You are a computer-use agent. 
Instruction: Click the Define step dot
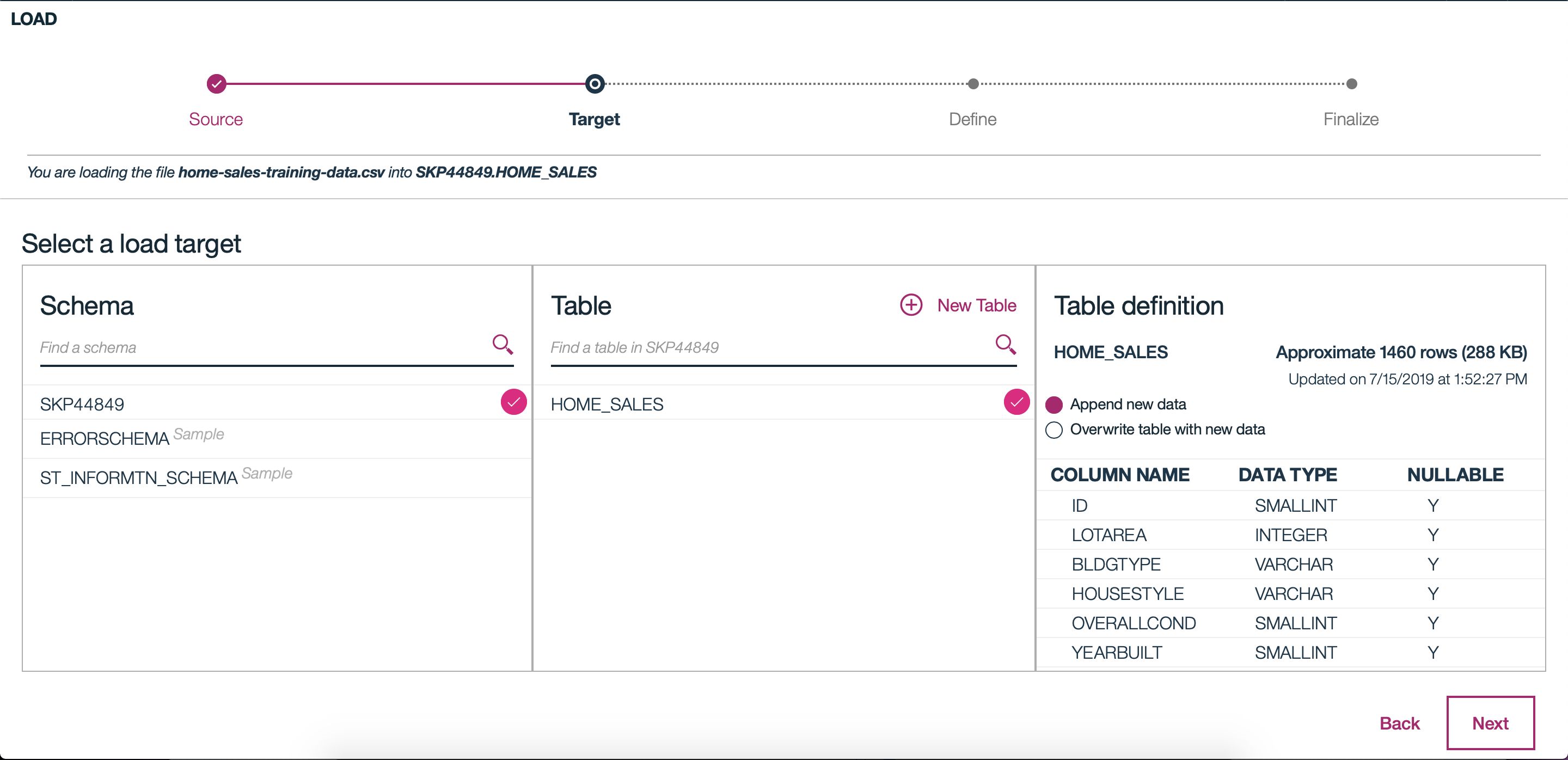coord(973,84)
